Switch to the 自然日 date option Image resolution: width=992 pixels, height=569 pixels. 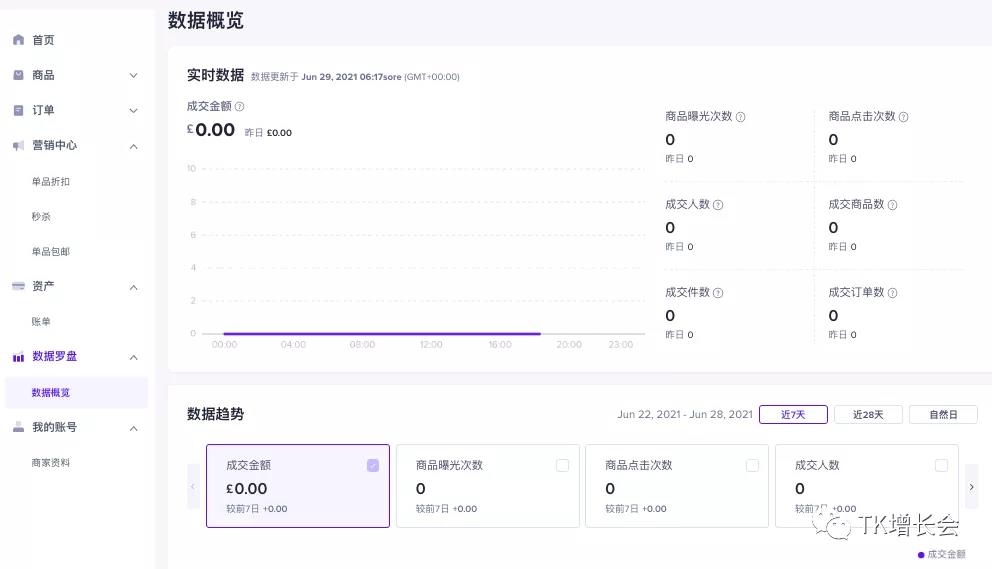click(943, 414)
